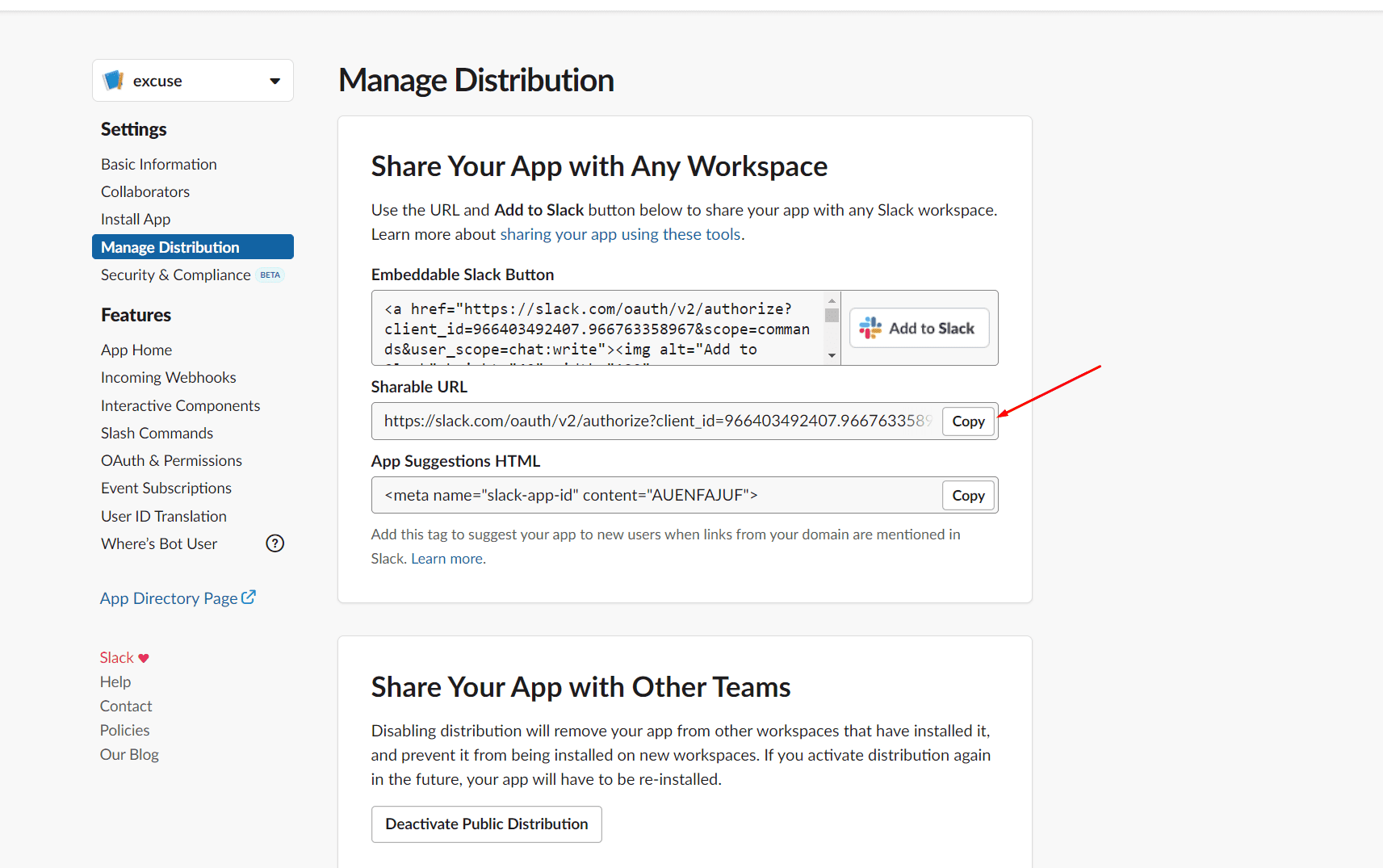The height and width of the screenshot is (868, 1383).
Task: Click the help question mark icon
Action: pyautogui.click(x=275, y=543)
